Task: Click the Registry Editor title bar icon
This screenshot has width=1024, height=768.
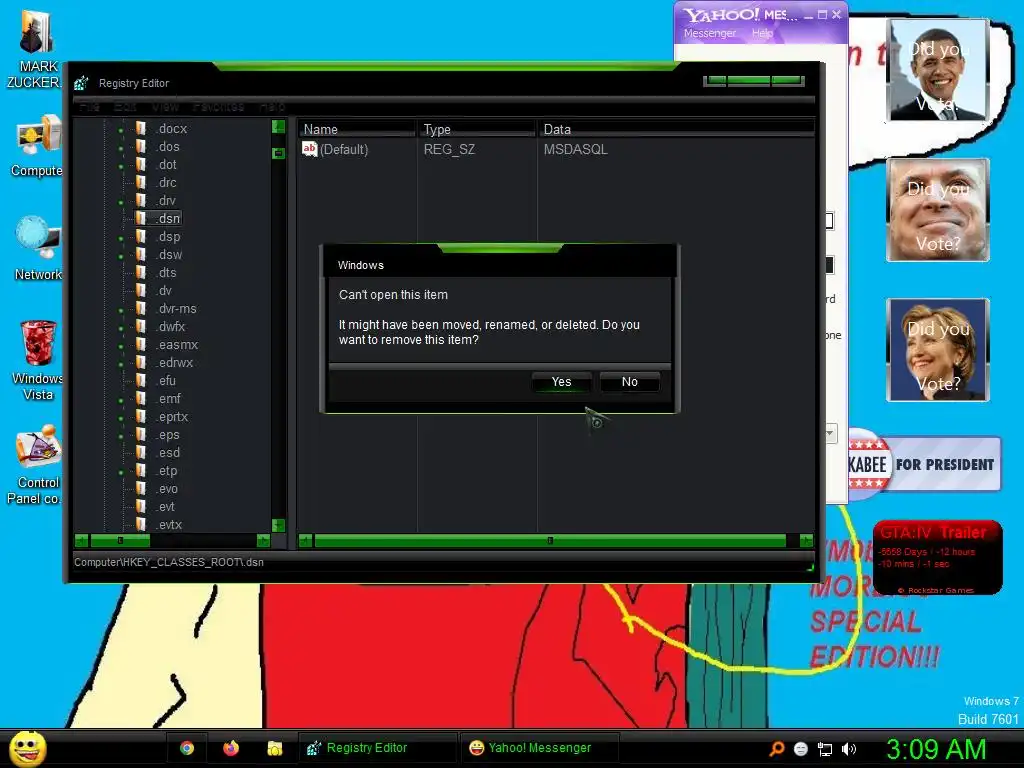Action: 81,83
